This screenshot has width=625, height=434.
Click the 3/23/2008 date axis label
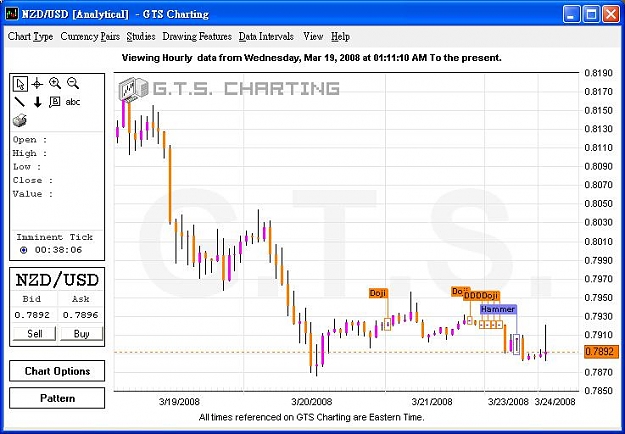click(508, 401)
